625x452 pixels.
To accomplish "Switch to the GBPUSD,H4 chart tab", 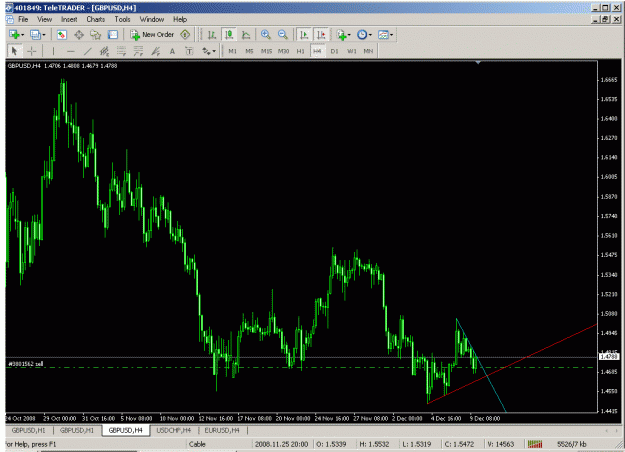I will pos(126,430).
